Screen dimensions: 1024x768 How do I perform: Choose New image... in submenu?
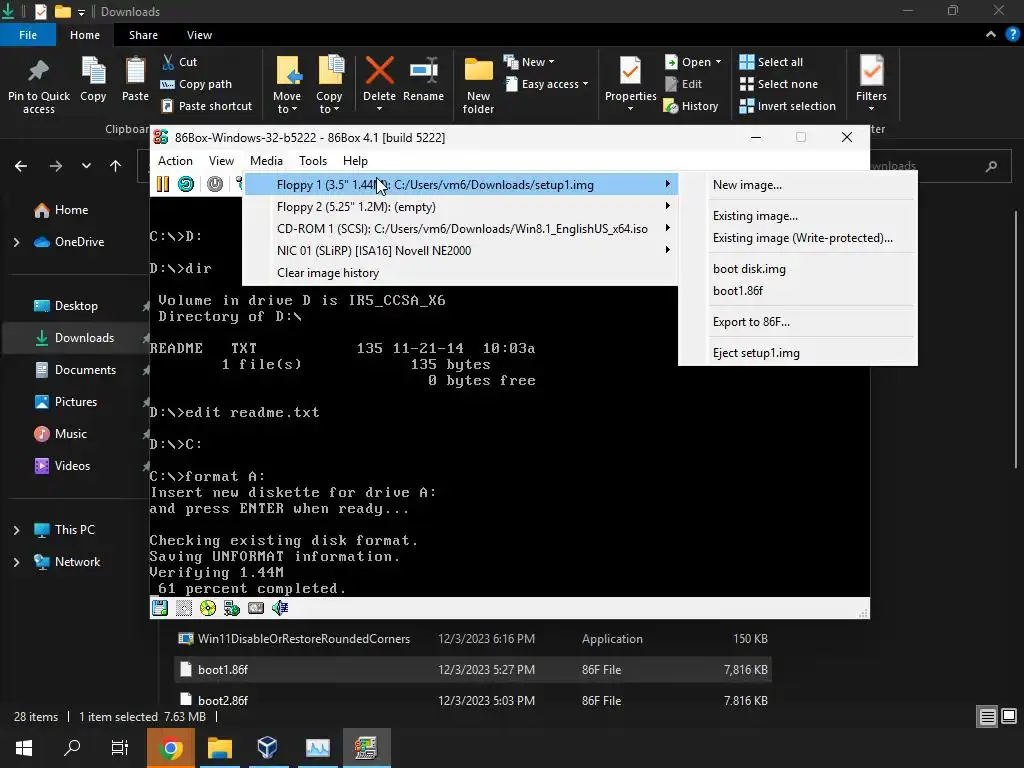(798, 185)
